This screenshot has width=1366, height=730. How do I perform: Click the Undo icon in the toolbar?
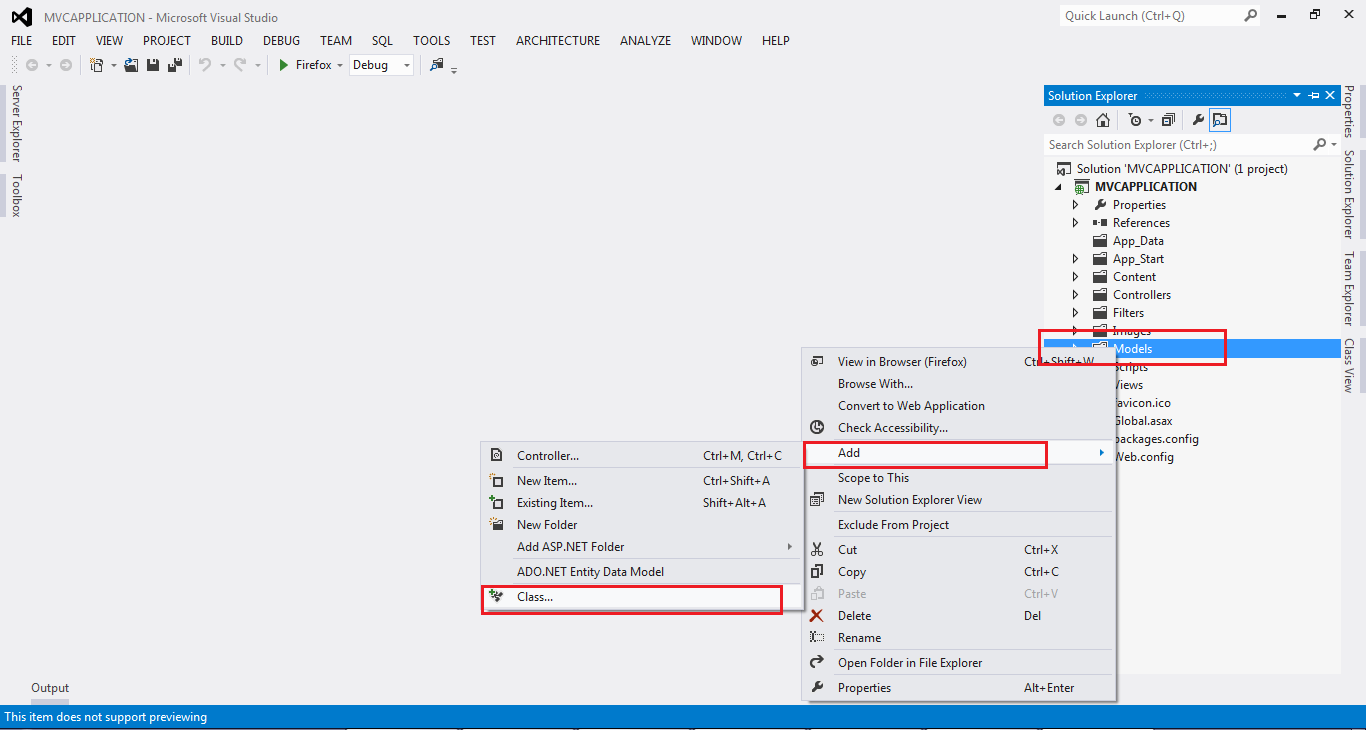tap(205, 64)
